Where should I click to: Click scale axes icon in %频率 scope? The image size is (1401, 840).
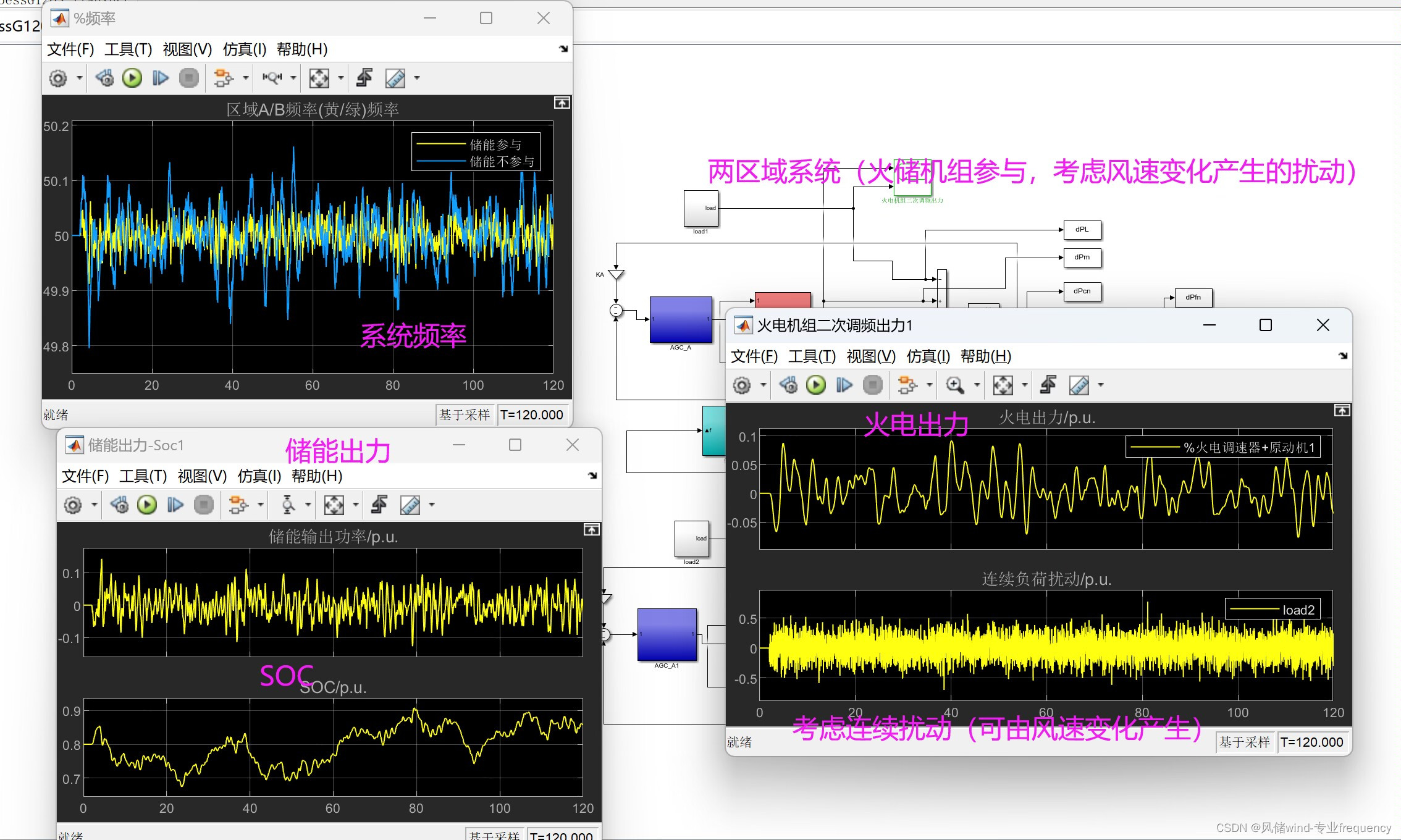coord(319,78)
